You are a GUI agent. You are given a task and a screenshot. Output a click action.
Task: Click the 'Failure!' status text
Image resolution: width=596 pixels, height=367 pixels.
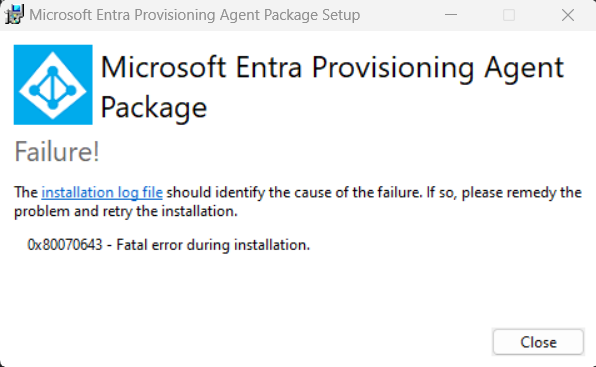57,152
